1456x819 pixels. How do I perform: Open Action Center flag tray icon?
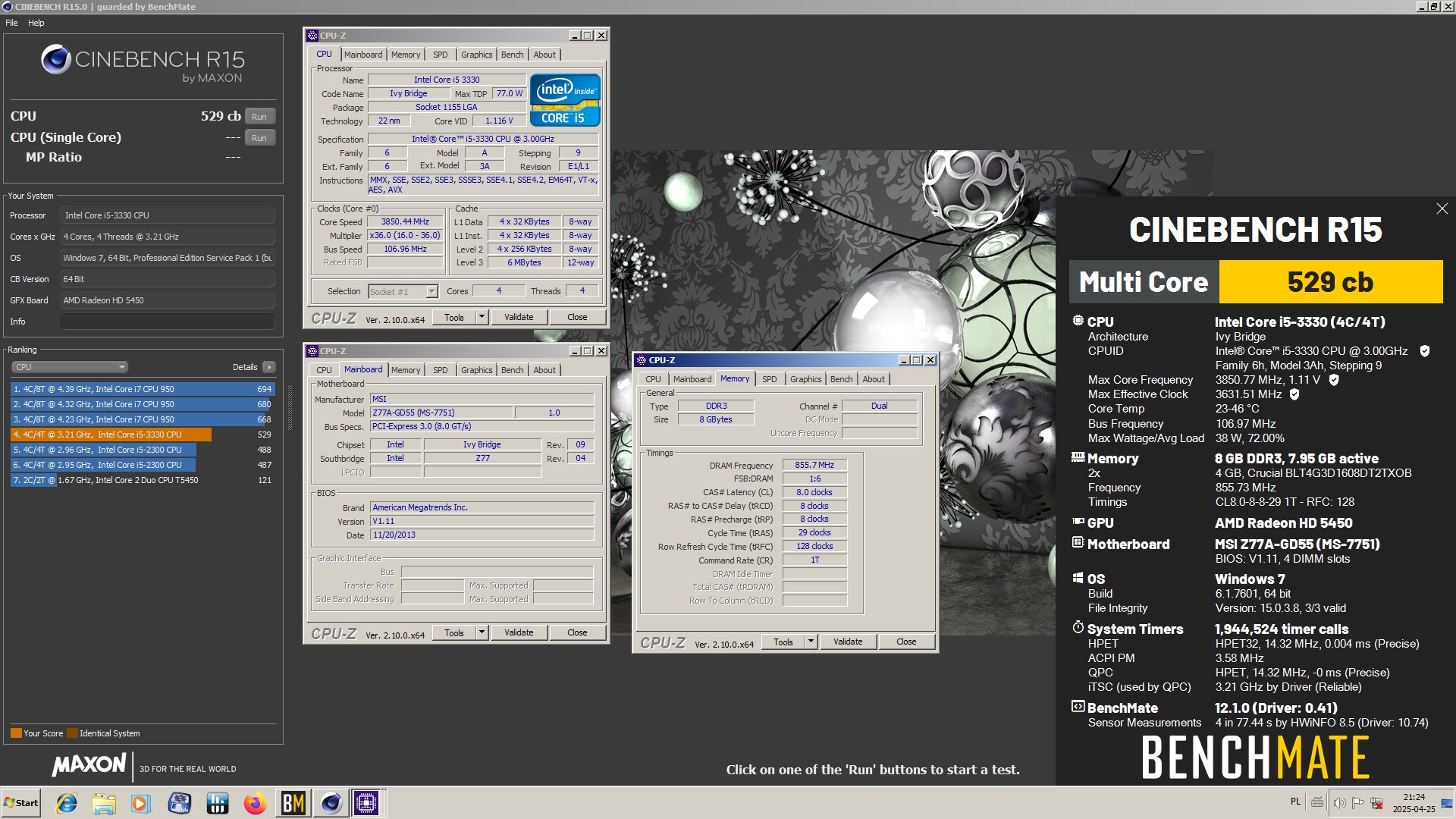click(x=1357, y=803)
